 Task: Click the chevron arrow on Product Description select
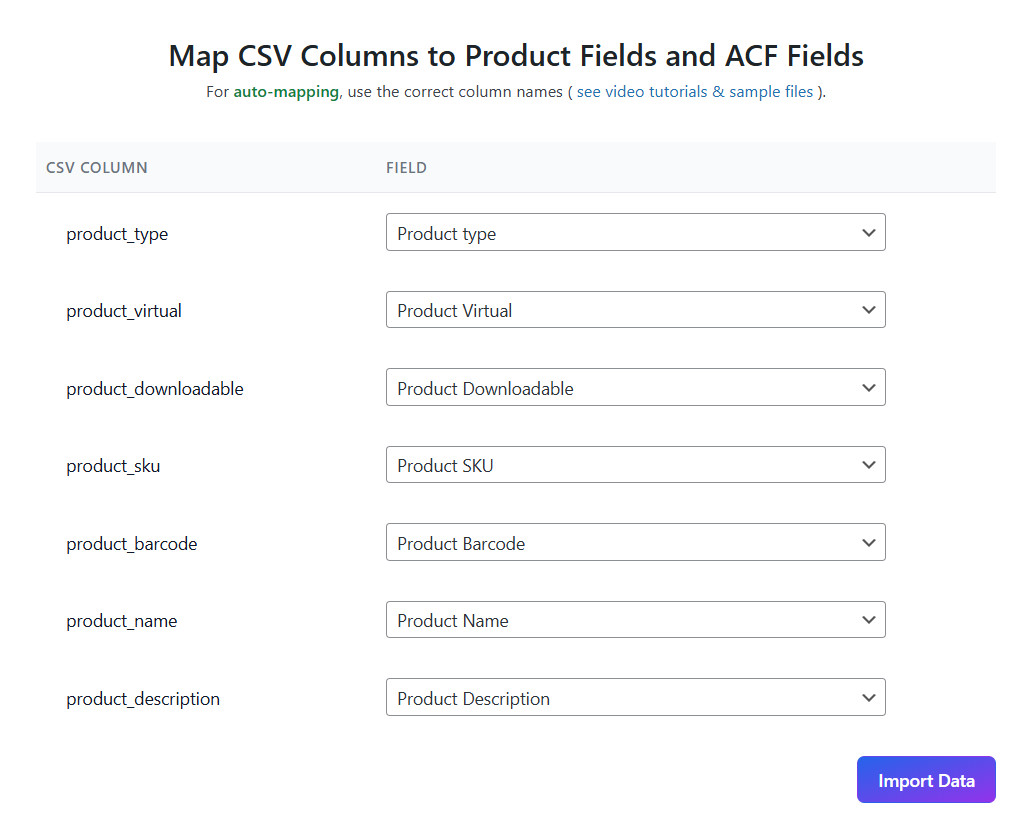tap(868, 697)
